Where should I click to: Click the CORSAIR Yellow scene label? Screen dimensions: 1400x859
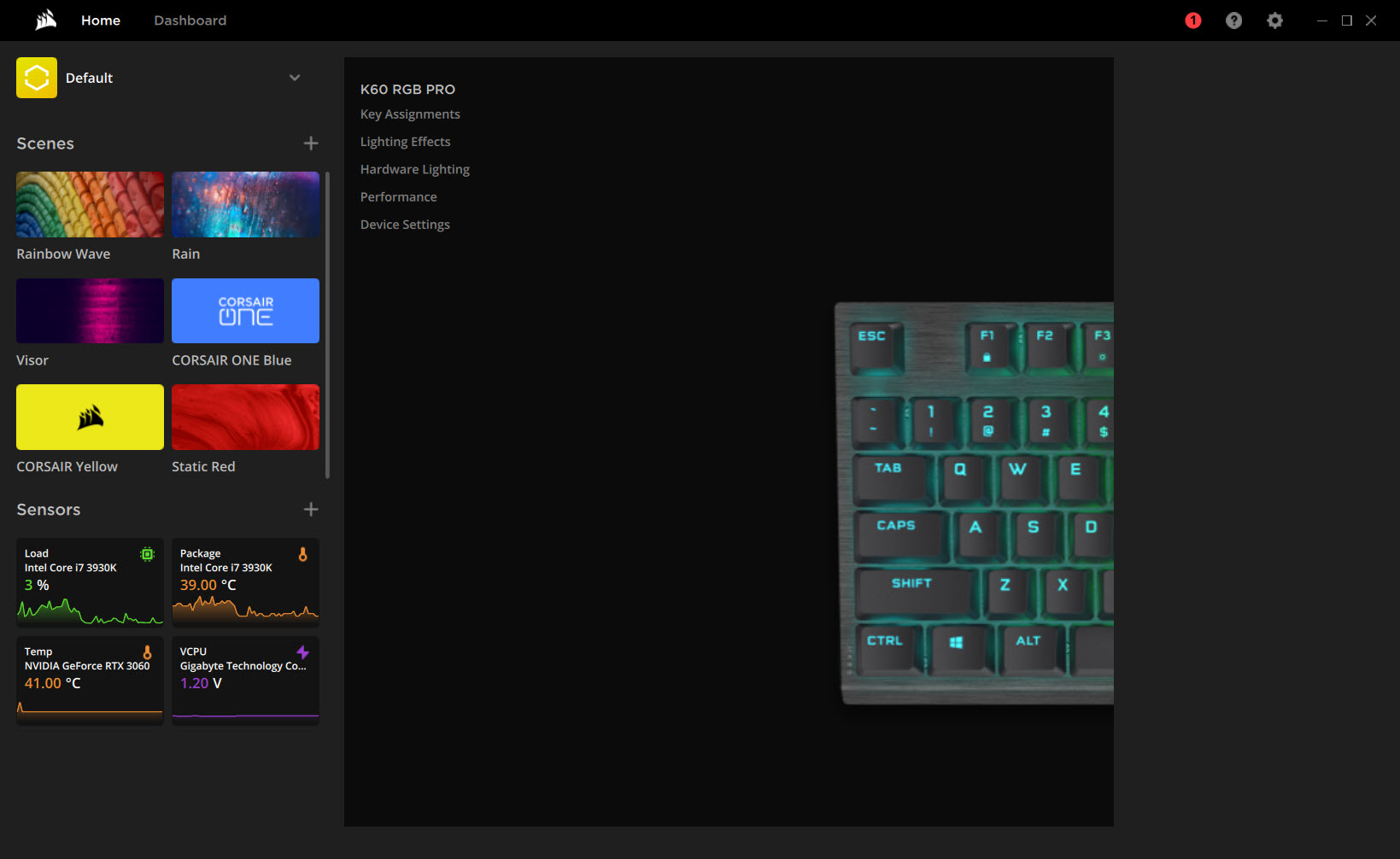(x=67, y=467)
